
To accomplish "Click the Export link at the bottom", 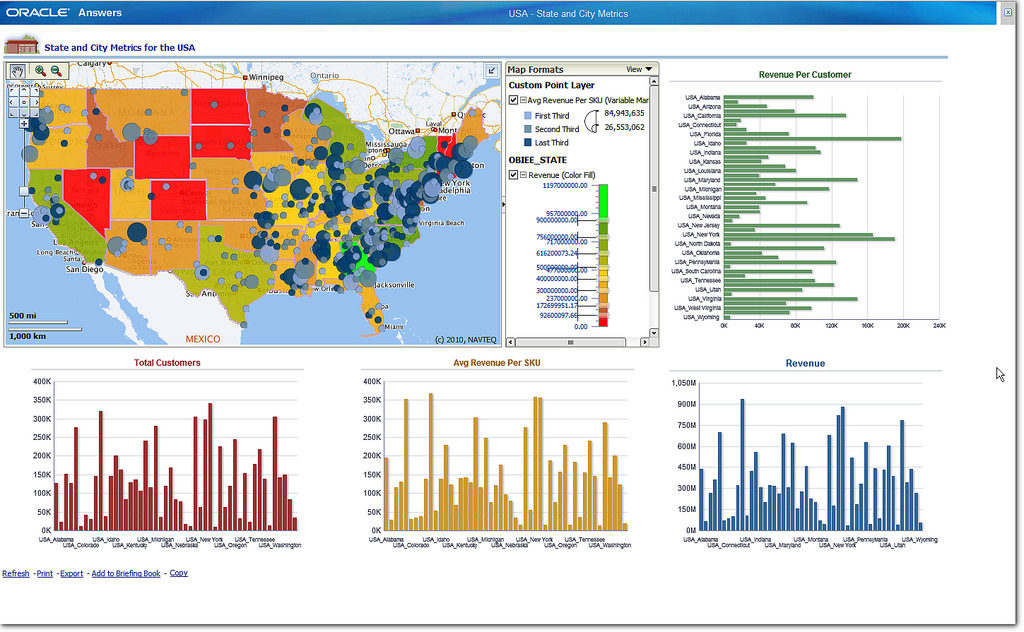I will [x=71, y=573].
